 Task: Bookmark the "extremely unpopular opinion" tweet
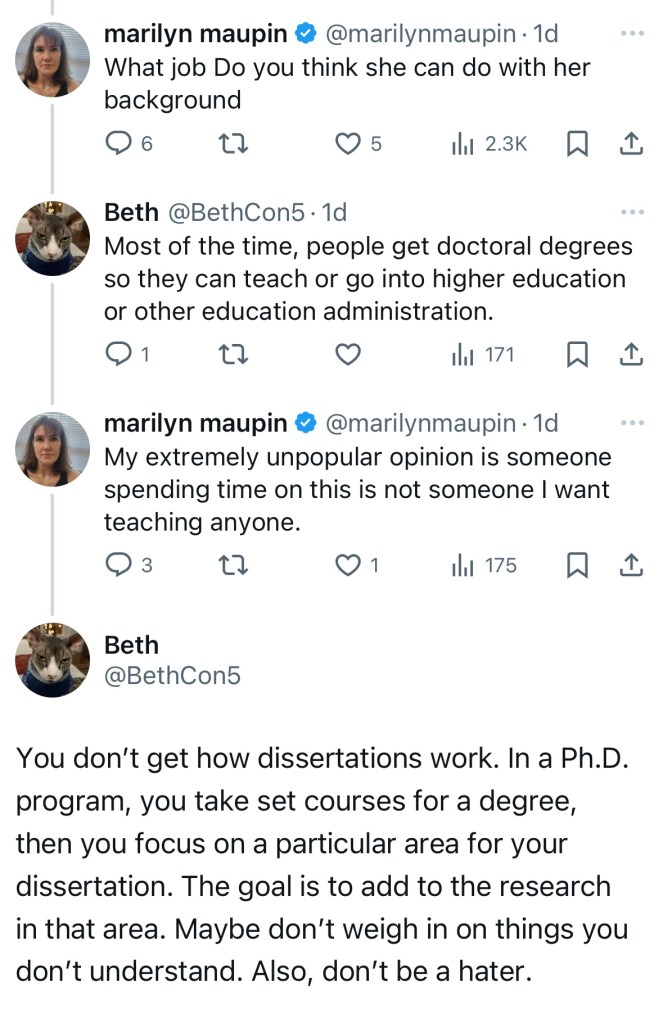point(577,565)
